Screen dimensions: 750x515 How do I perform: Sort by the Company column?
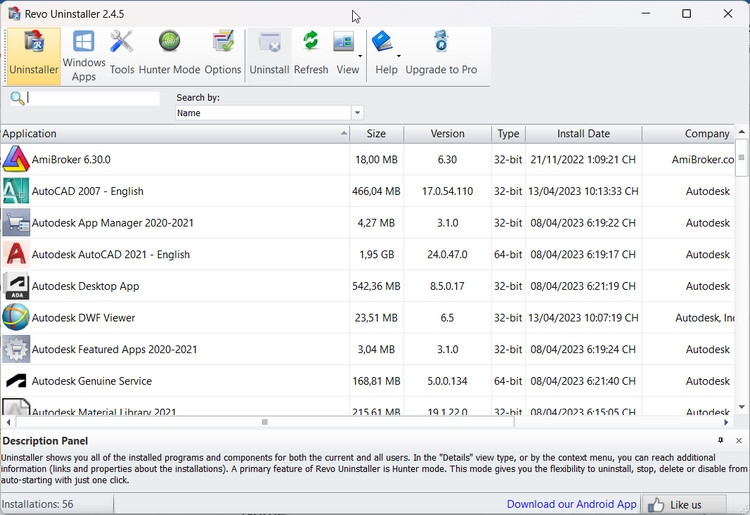pos(689,134)
